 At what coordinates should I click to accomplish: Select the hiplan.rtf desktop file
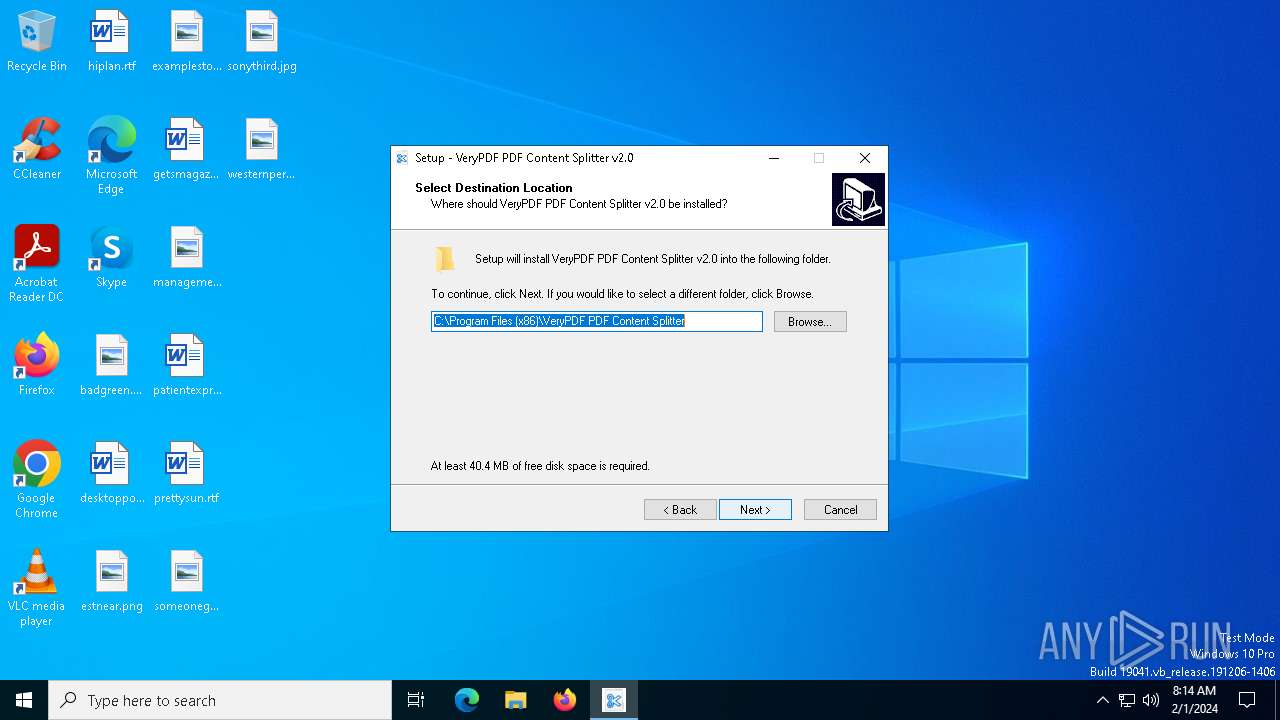click(x=111, y=42)
